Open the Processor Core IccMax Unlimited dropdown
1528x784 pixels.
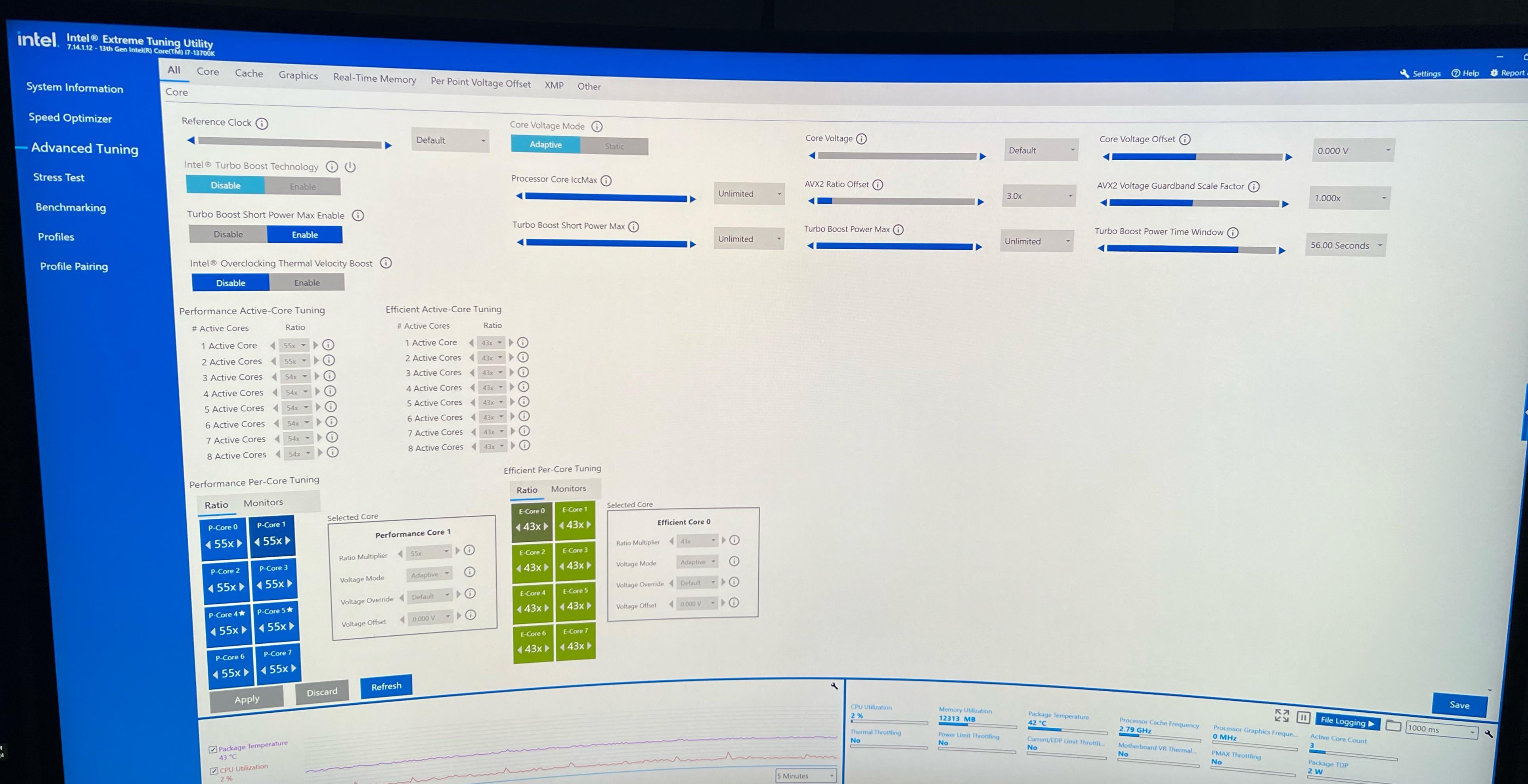coord(749,194)
